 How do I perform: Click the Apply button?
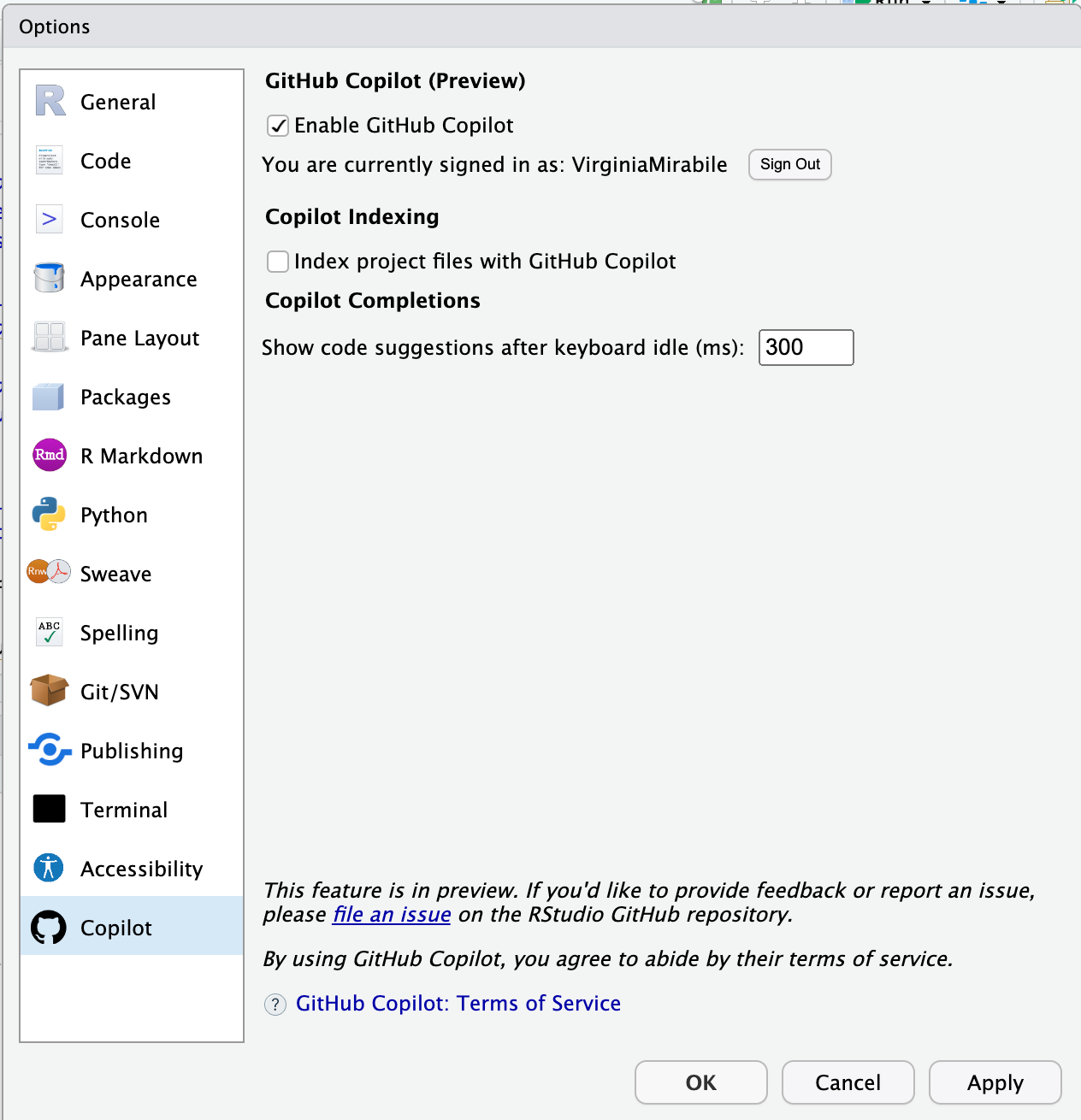995,1082
